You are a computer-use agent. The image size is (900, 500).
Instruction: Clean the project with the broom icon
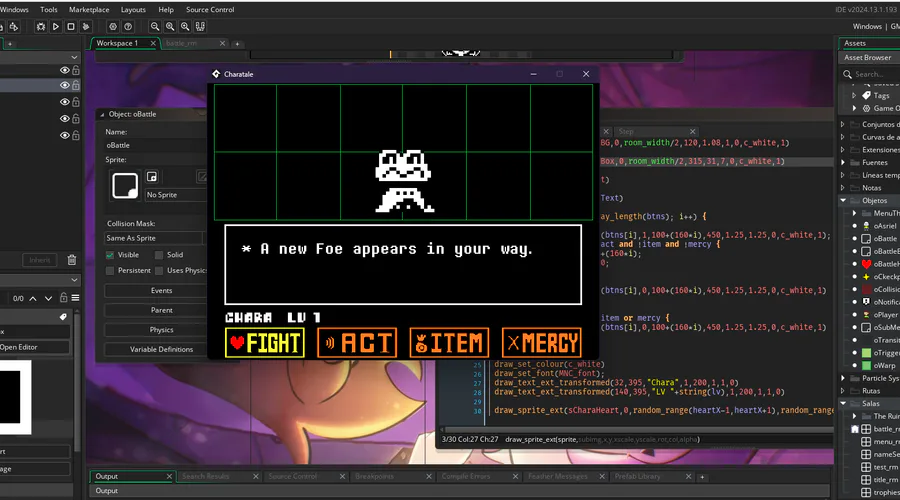click(x=86, y=26)
